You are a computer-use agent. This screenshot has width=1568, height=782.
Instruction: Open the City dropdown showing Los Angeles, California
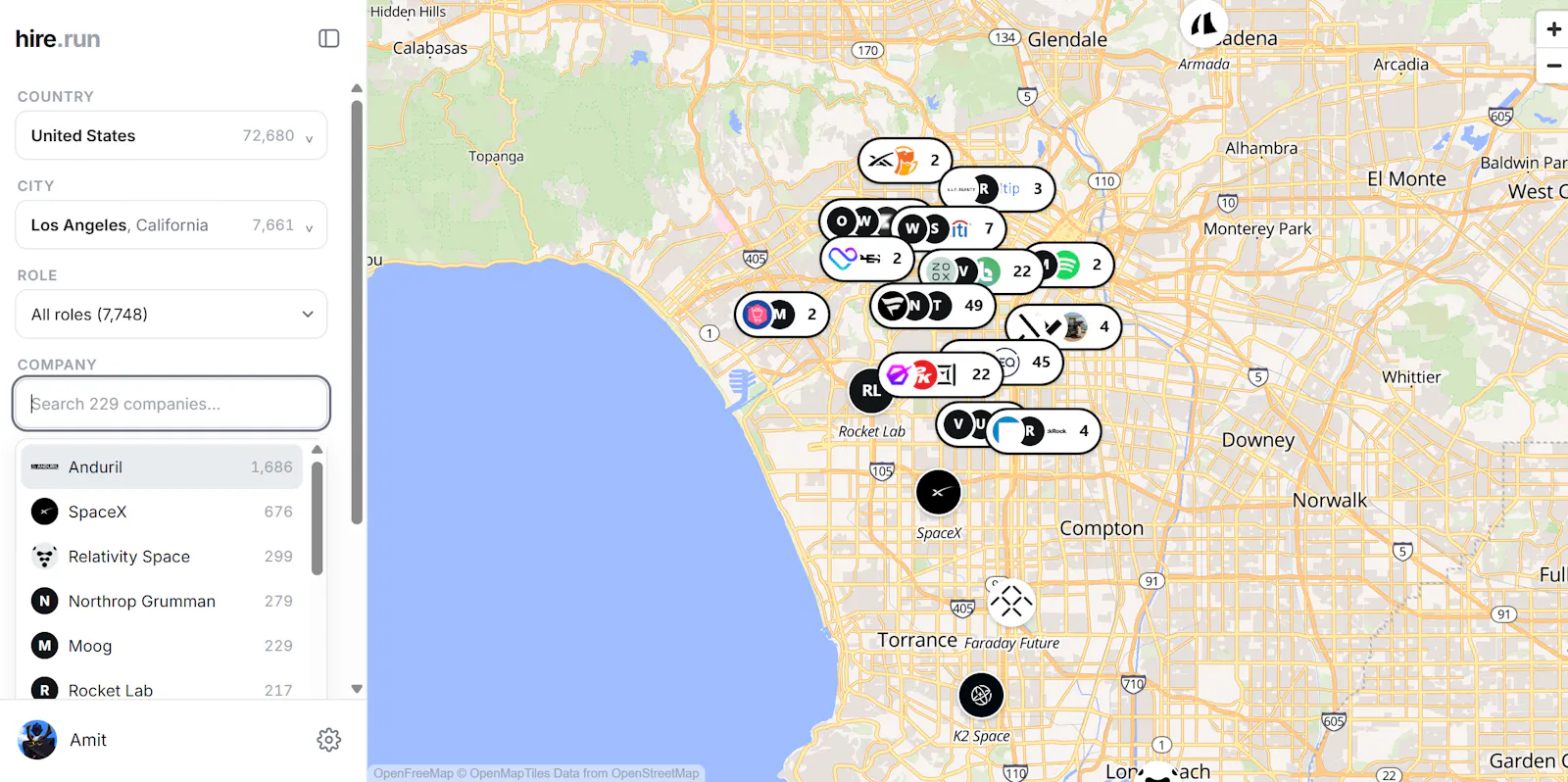[x=171, y=224]
